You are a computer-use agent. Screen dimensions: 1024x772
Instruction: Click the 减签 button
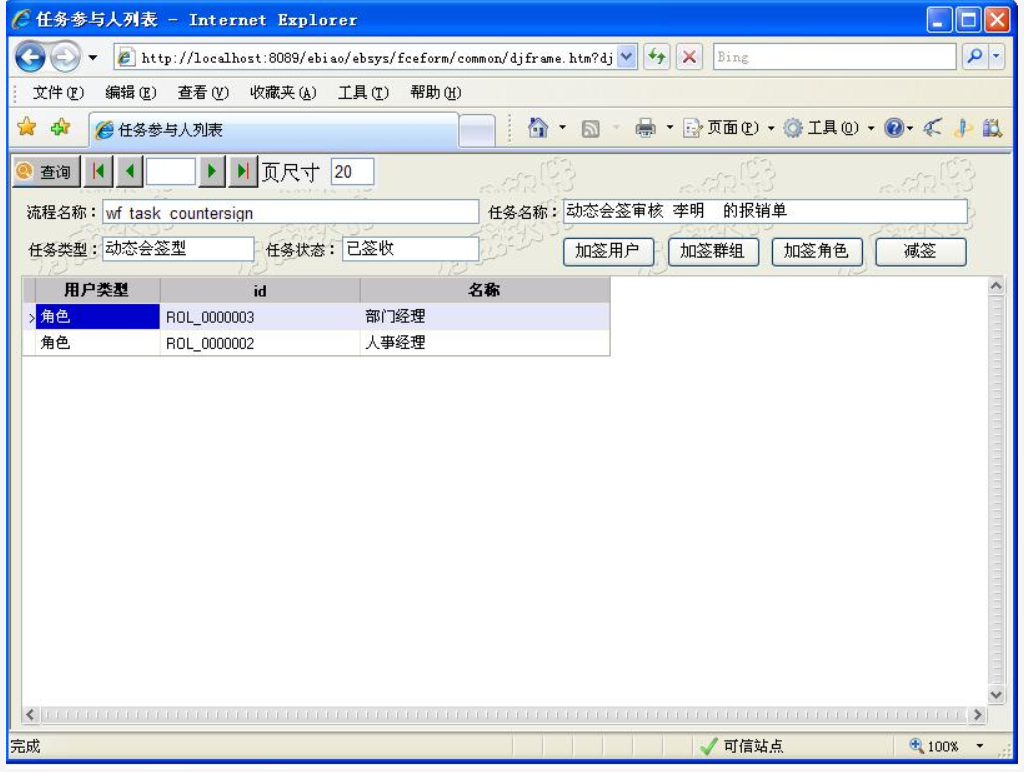920,251
